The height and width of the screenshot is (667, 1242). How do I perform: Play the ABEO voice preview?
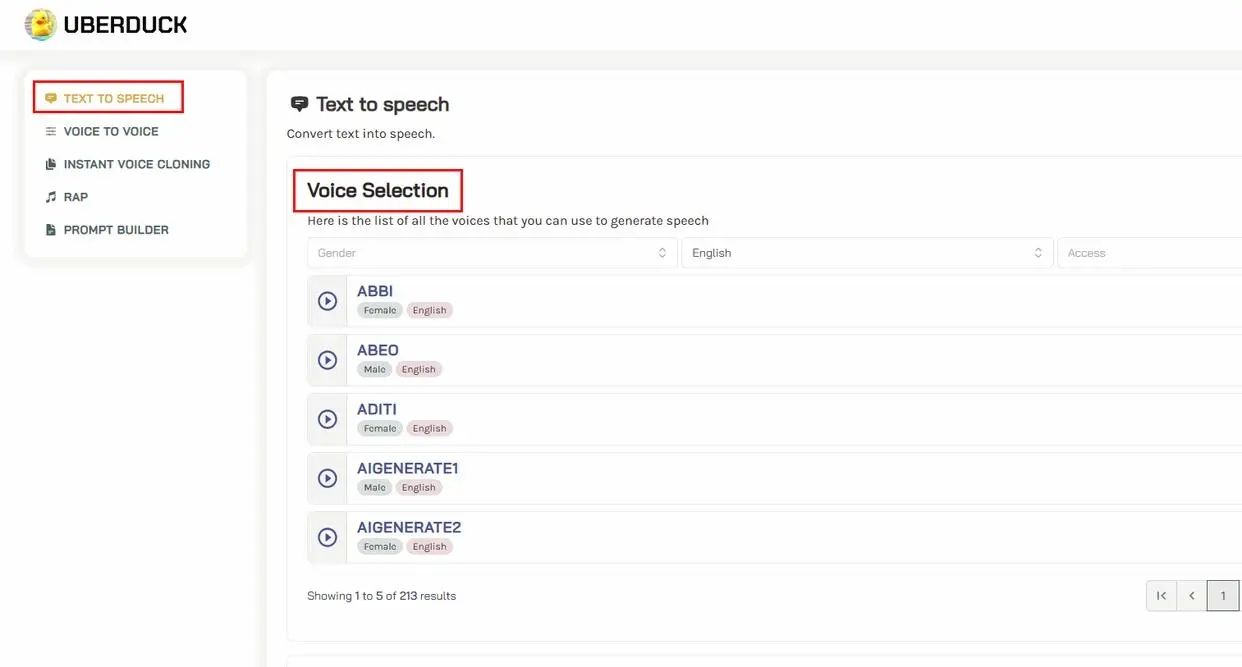327,359
